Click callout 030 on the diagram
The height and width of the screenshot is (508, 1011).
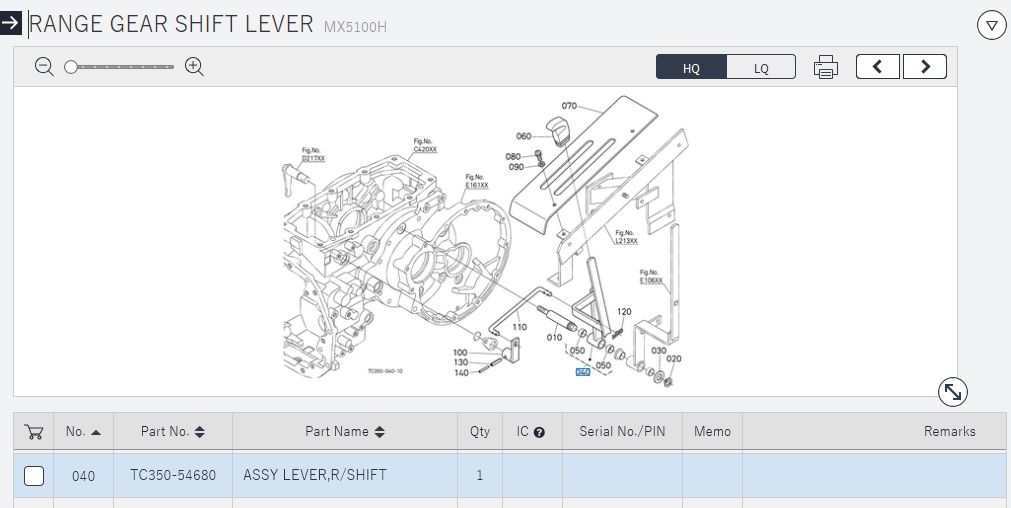click(658, 351)
